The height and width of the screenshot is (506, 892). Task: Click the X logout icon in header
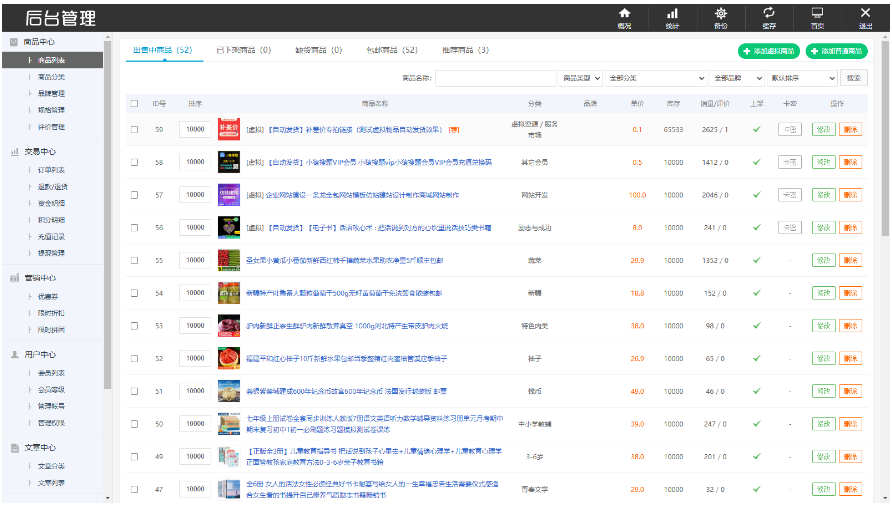865,13
